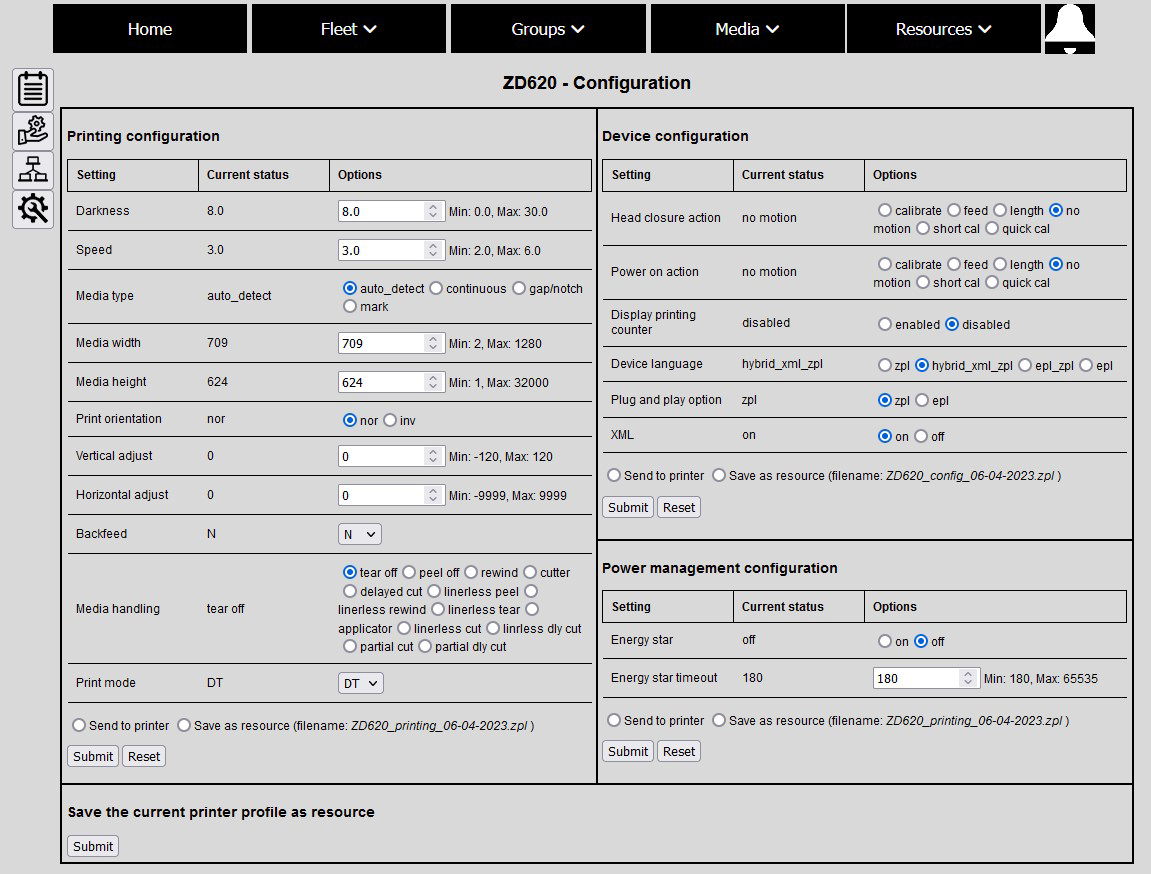Submit the Power management configuration

point(628,751)
